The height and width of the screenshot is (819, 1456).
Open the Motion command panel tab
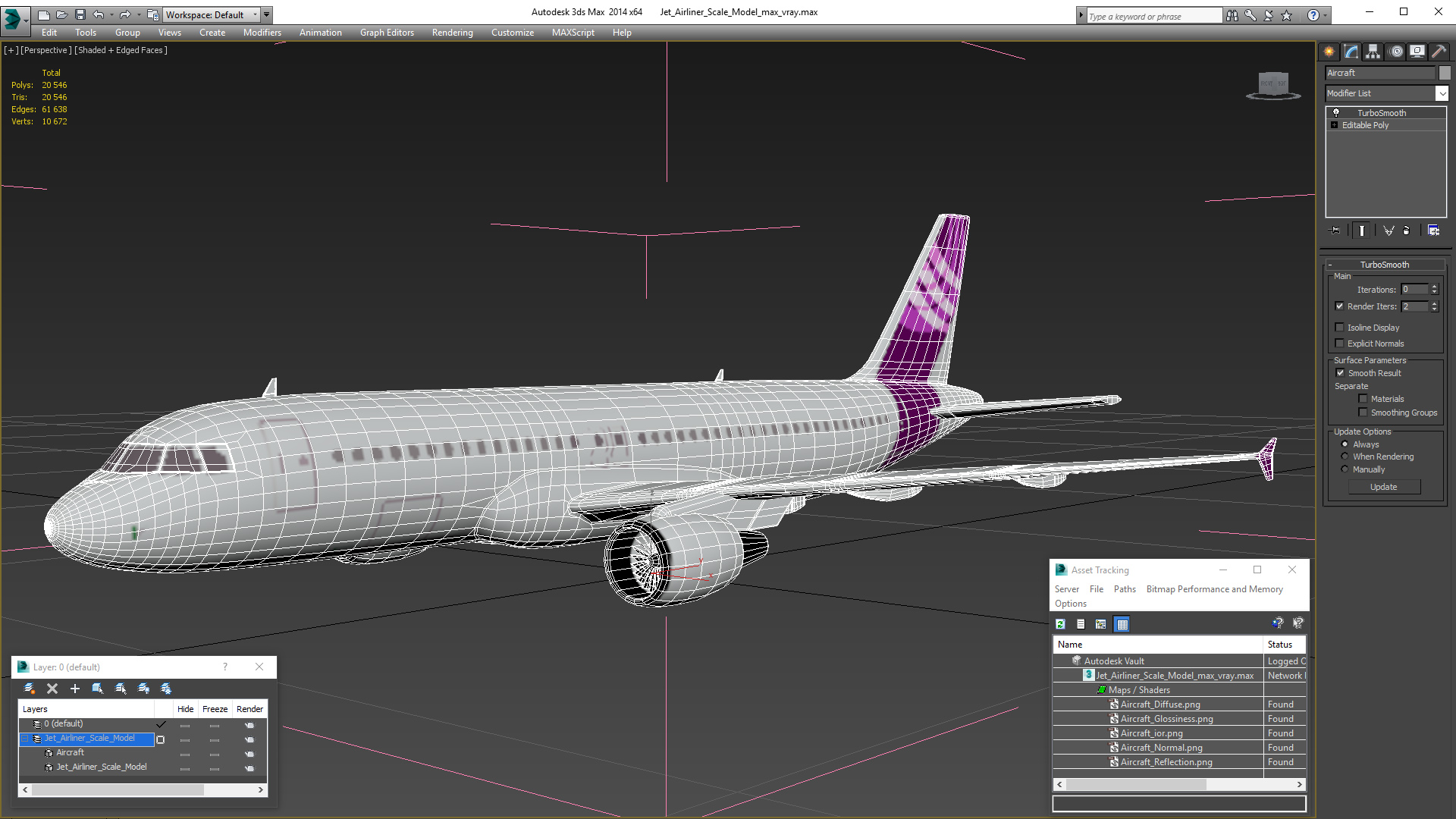point(1396,52)
